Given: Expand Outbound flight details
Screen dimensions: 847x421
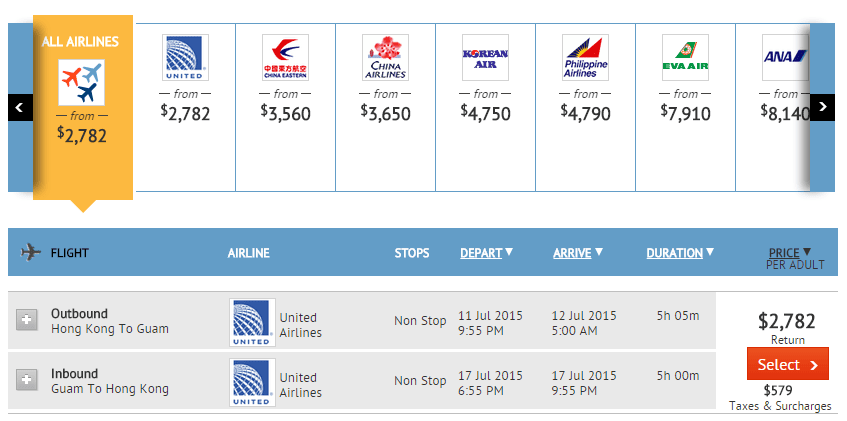Looking at the screenshot, I should point(27,321).
